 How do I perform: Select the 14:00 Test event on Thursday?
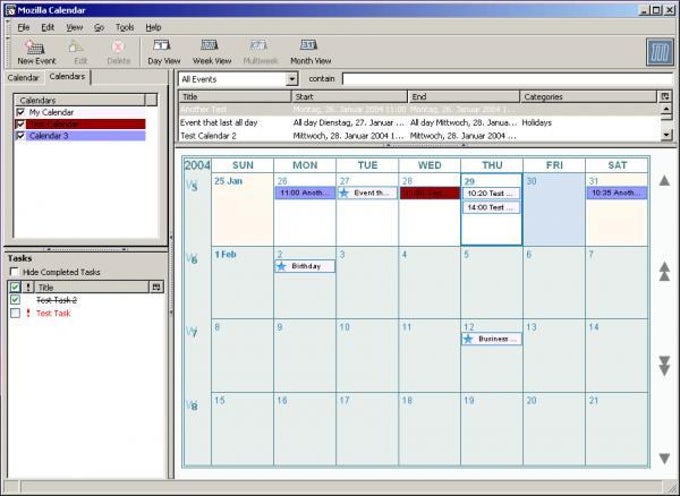click(491, 208)
